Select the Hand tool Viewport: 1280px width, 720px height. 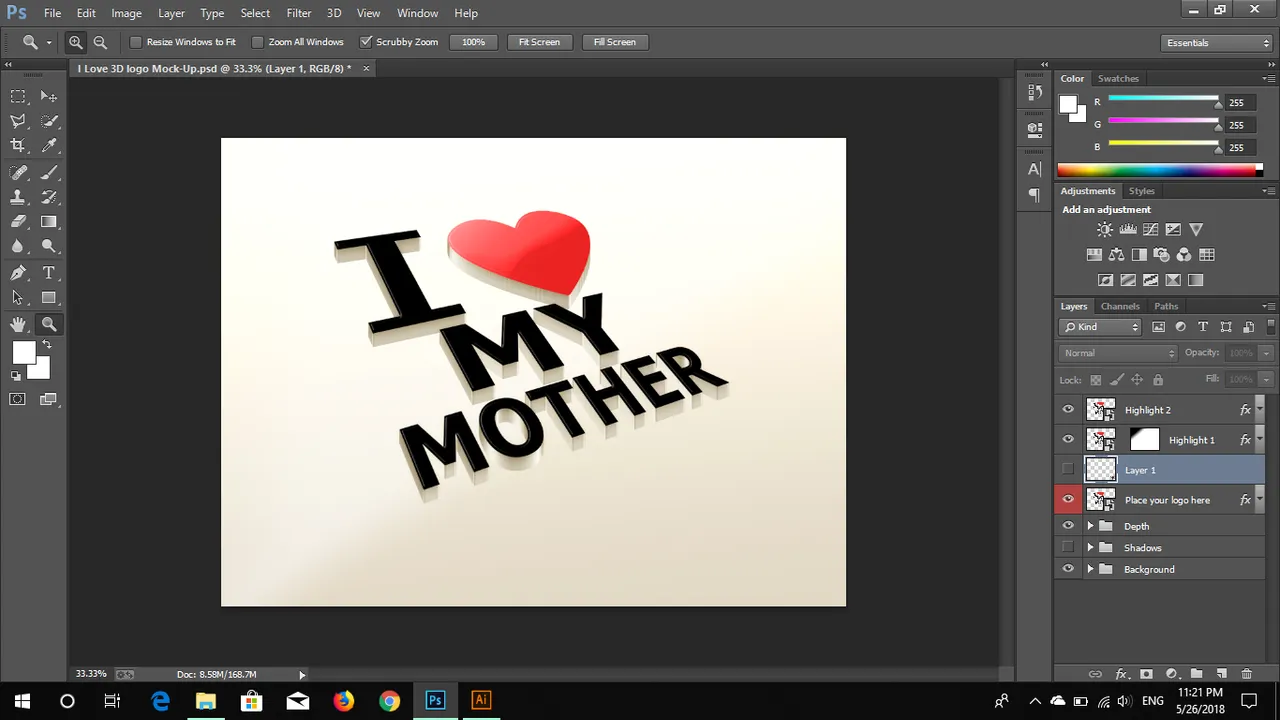pyautogui.click(x=18, y=324)
